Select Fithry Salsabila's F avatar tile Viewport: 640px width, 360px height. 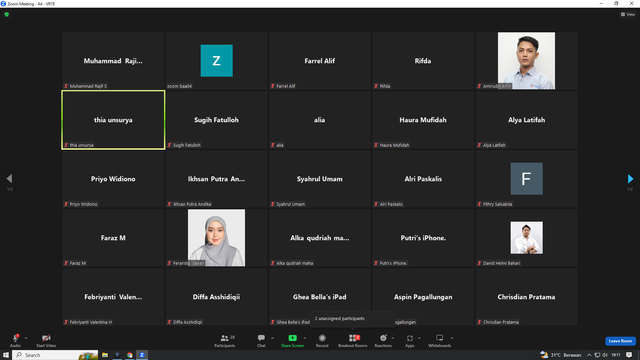coord(526,178)
